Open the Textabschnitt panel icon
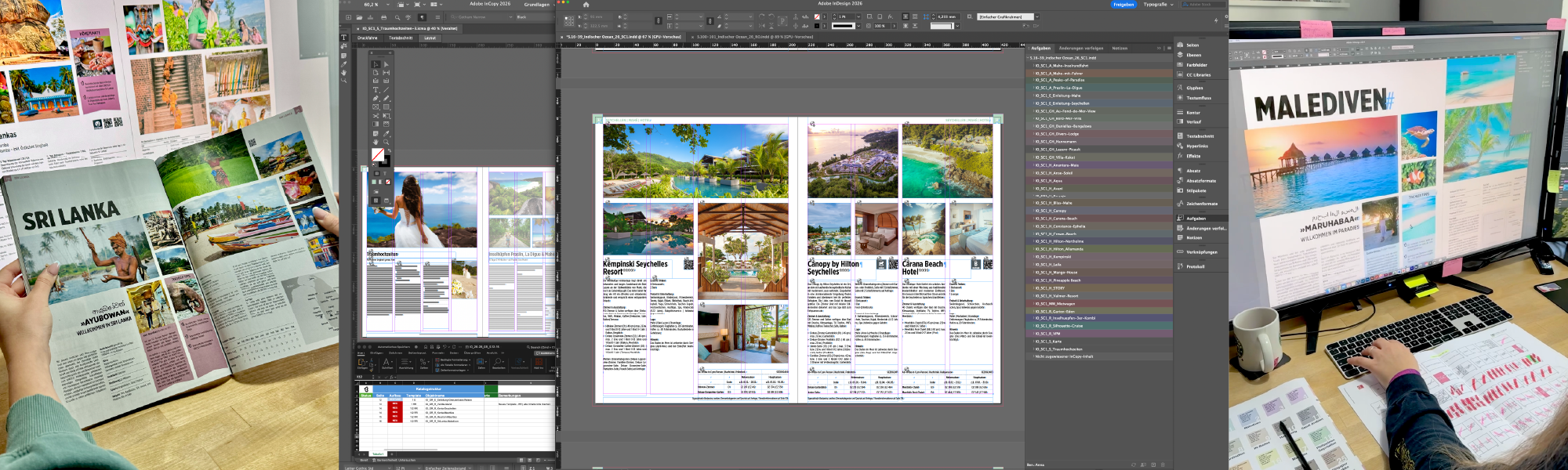The image size is (1568, 470). click(x=1180, y=136)
